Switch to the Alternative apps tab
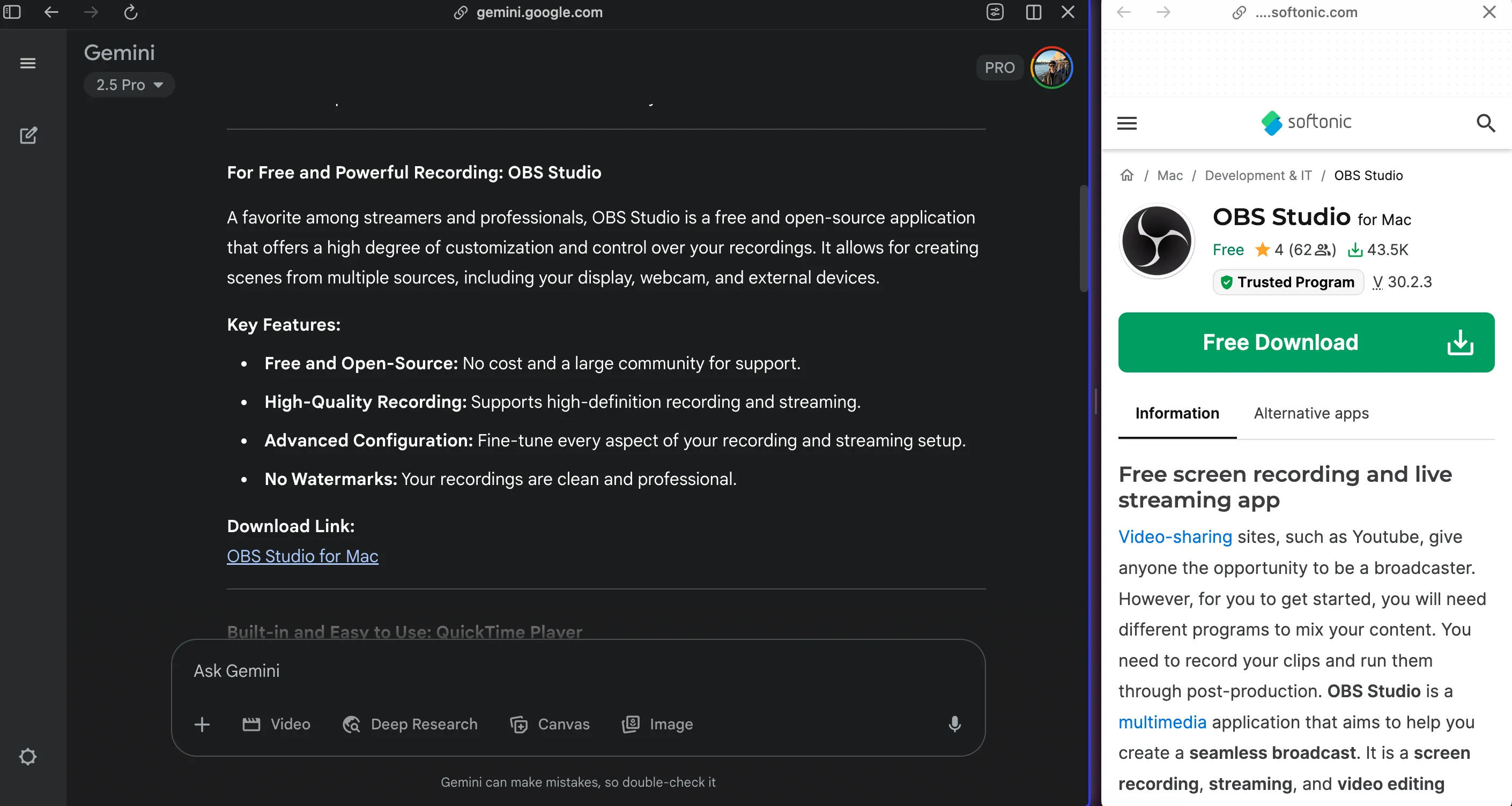Viewport: 1512px width, 806px height. [1311, 413]
